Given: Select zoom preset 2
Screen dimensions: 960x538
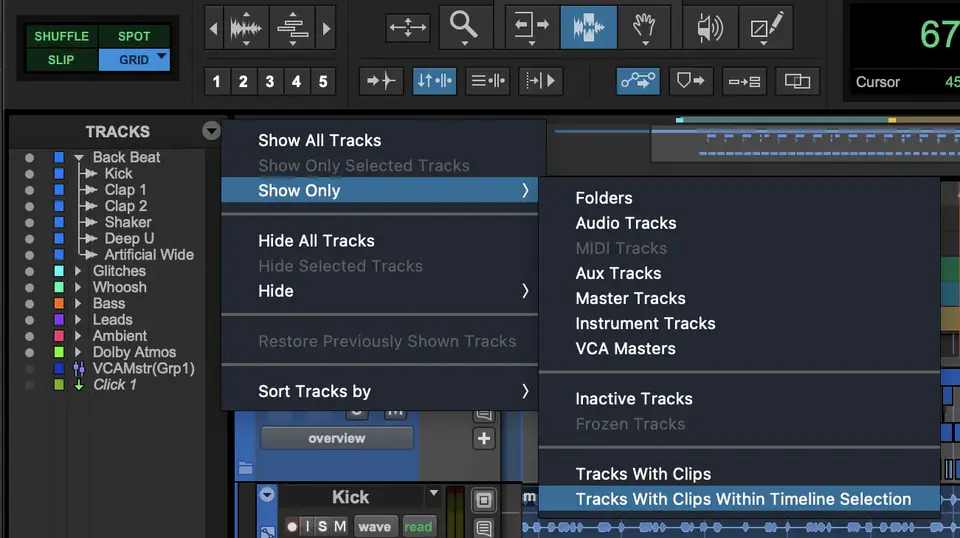Looking at the screenshot, I should pos(243,81).
